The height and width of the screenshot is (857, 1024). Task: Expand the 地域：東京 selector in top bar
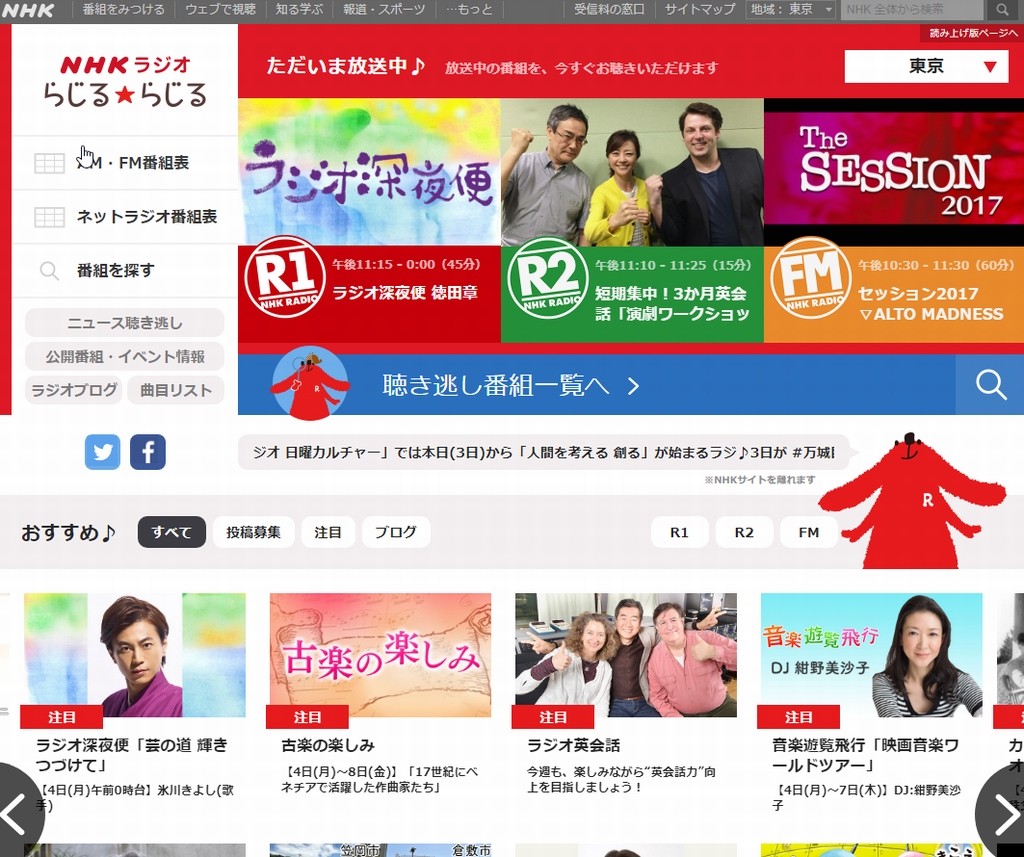coord(791,10)
